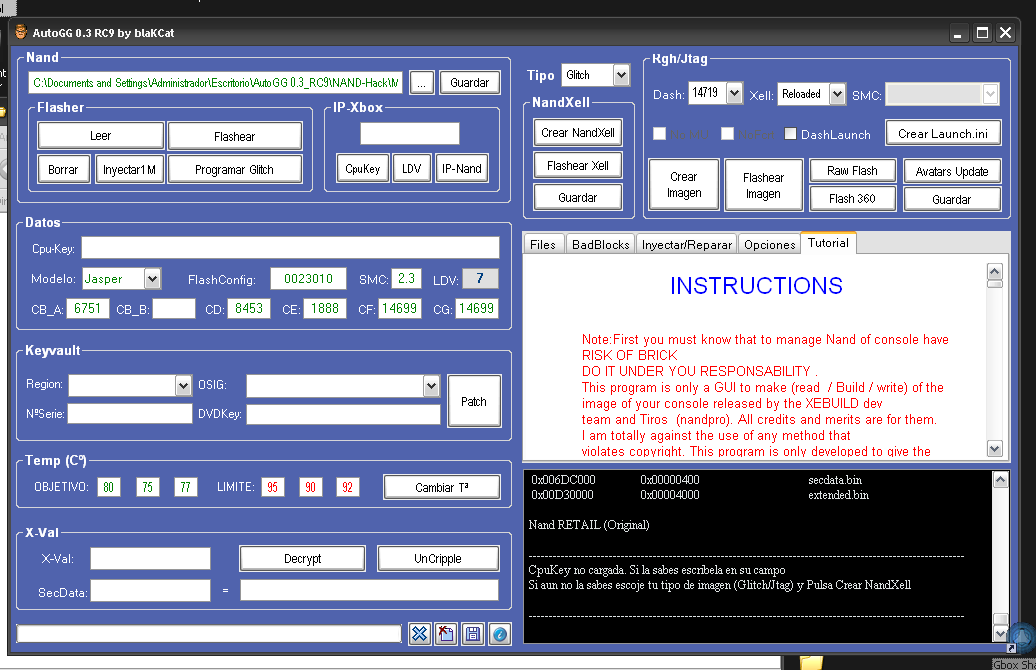The width and height of the screenshot is (1036, 670).
Task: Open the OSIG dropdown
Action: tap(431, 385)
